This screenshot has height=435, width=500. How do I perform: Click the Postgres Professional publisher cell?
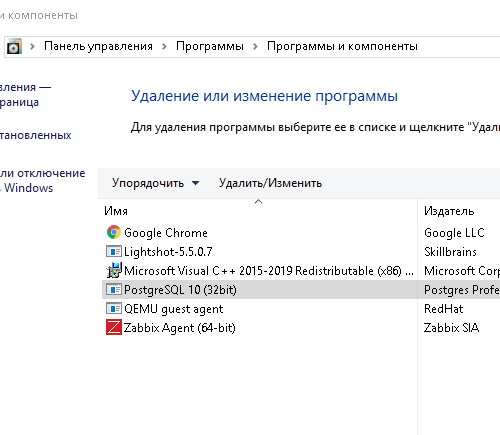[462, 290]
